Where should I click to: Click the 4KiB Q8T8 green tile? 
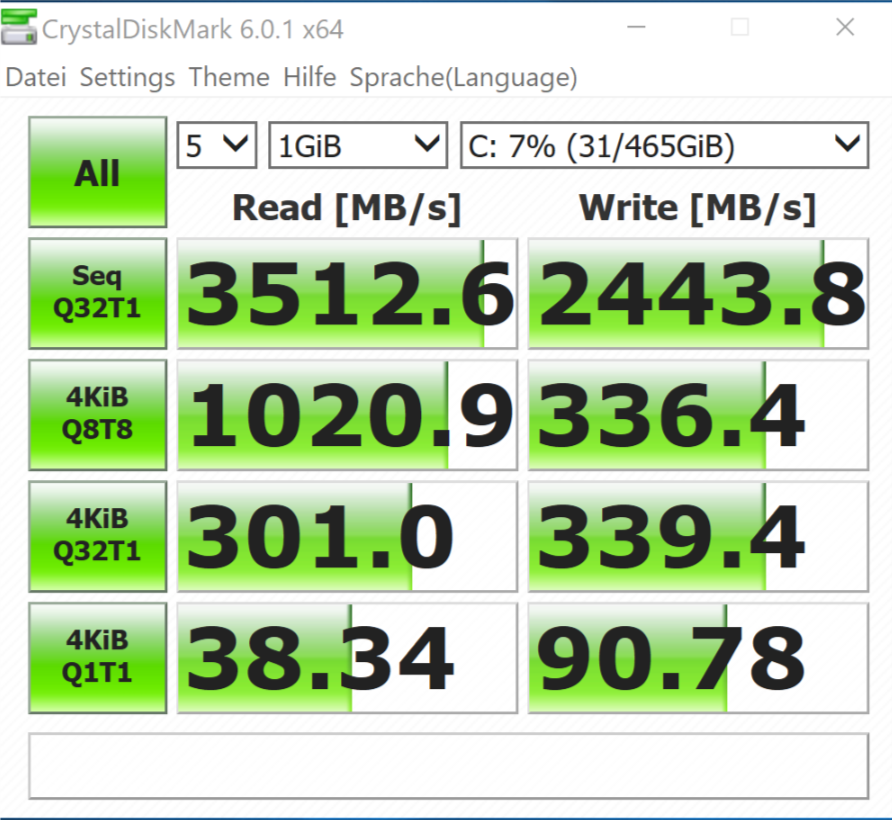pyautogui.click(x=97, y=414)
